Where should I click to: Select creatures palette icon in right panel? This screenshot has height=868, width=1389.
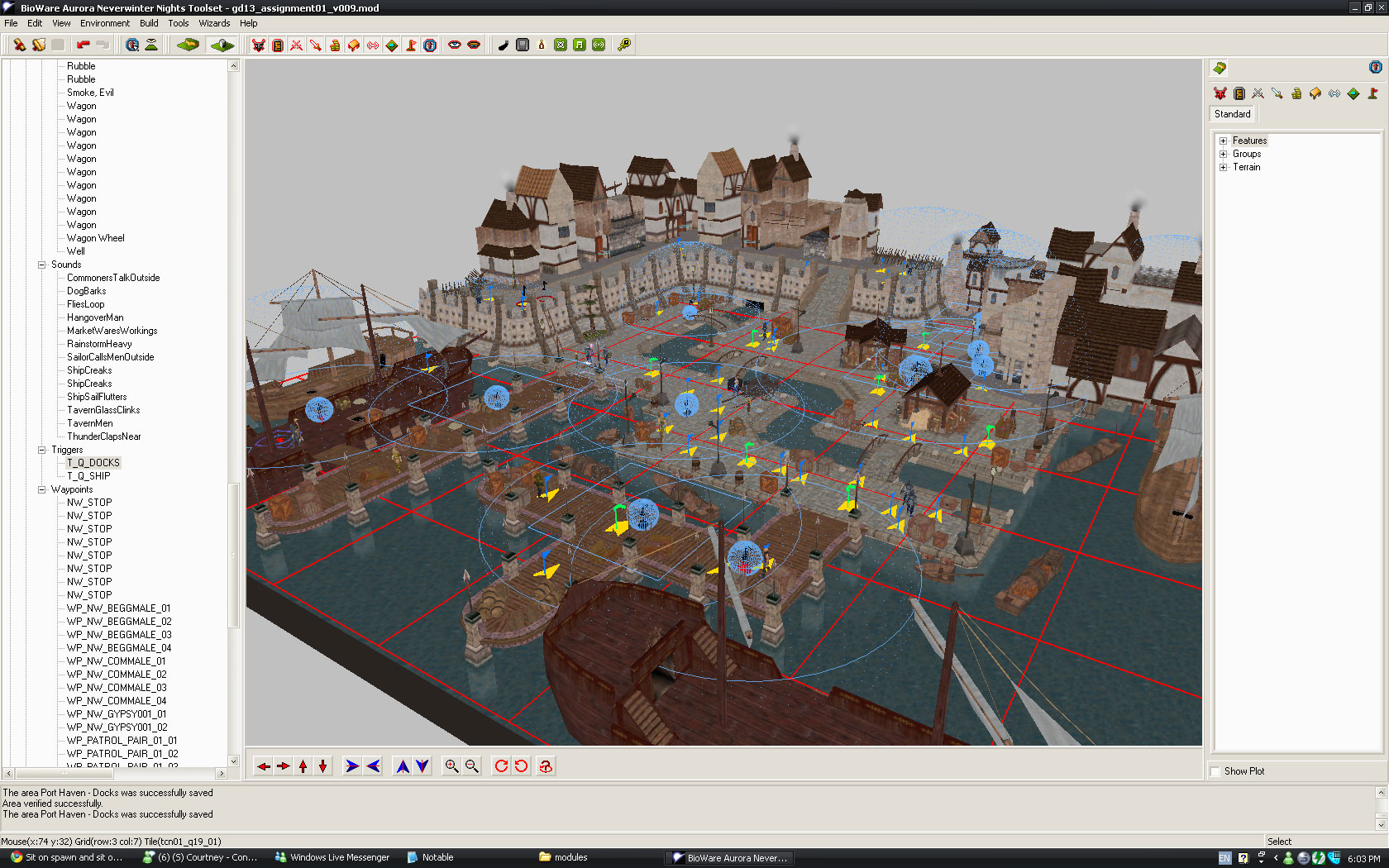[1220, 93]
